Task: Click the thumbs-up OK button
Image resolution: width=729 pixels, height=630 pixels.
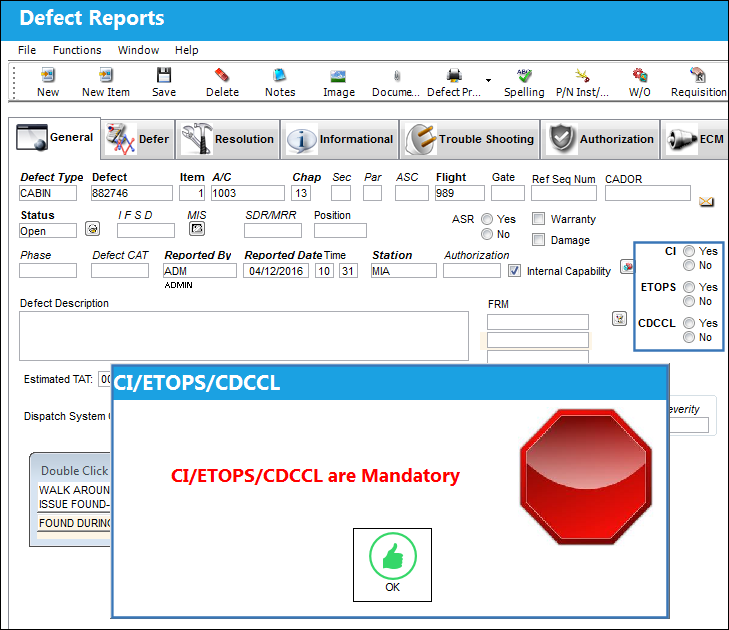Action: [392, 564]
